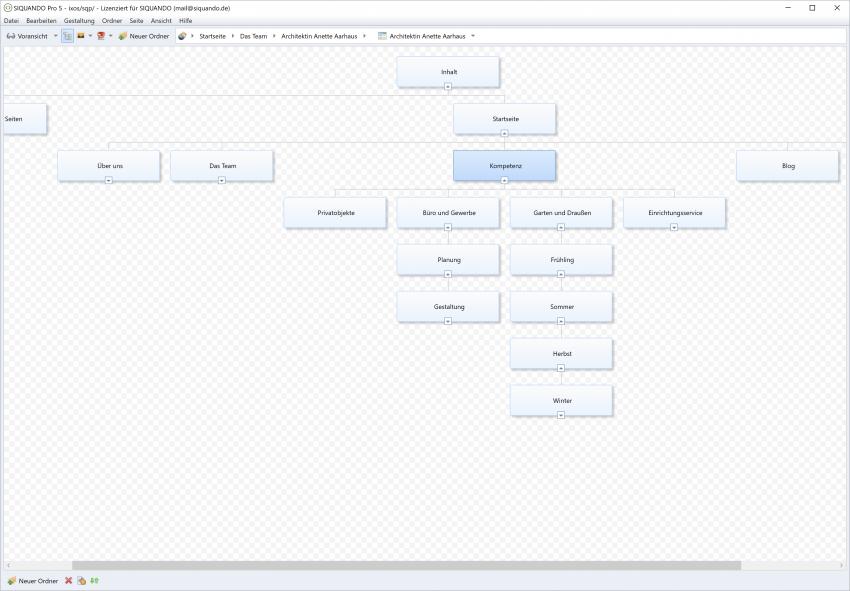Click the root breadcrumb icon before Startseite
The width and height of the screenshot is (850, 591).
[x=182, y=36]
